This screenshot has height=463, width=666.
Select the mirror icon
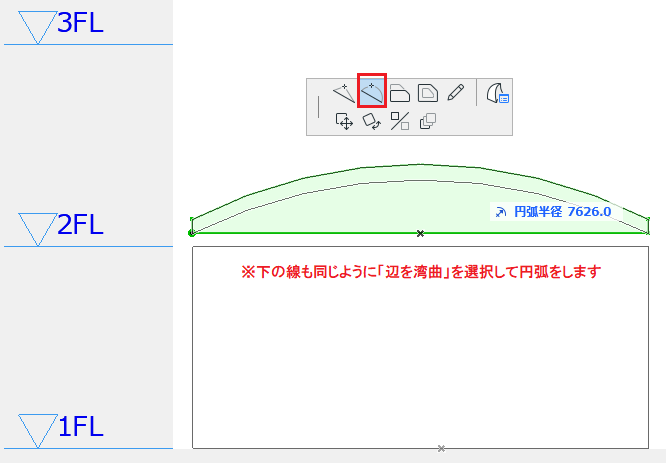pos(400,121)
